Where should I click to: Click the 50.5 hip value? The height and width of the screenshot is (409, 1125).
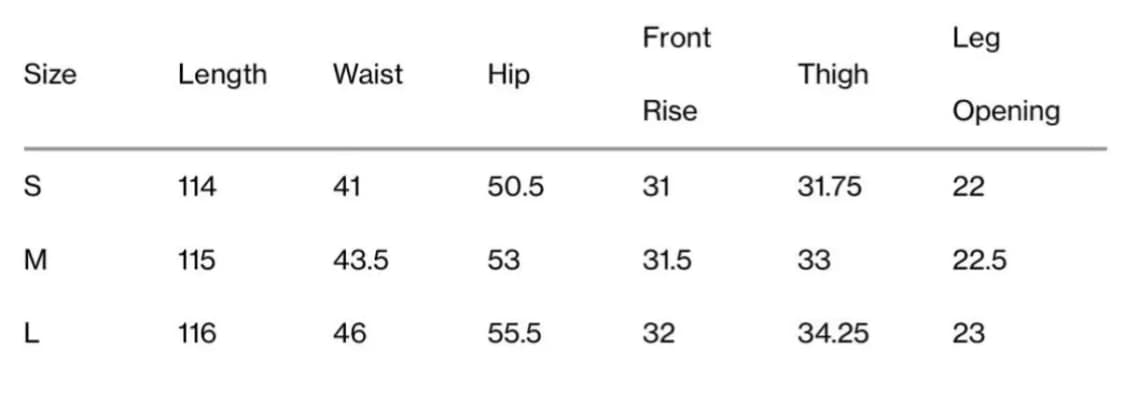[x=516, y=187]
